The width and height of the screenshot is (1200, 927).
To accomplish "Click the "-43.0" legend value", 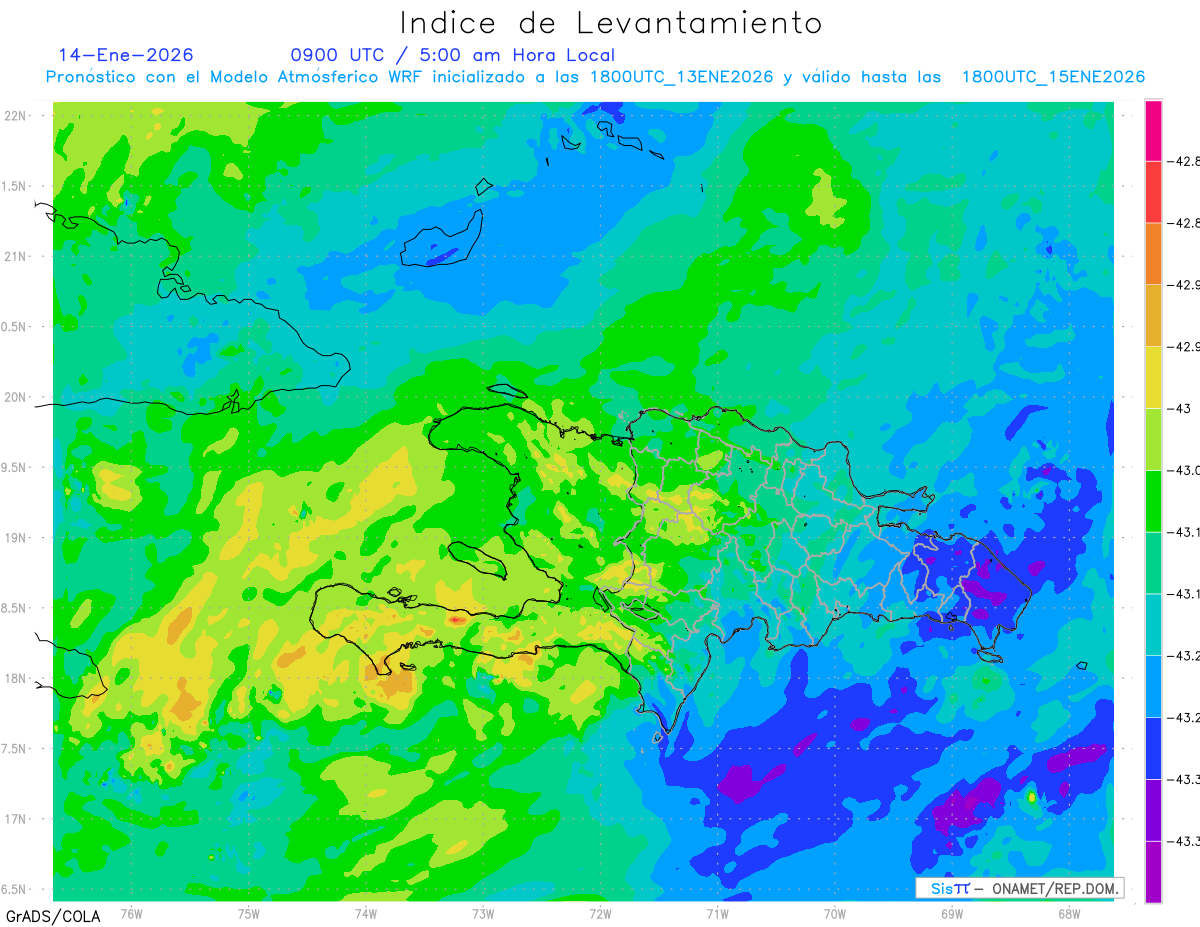I will [1186, 470].
